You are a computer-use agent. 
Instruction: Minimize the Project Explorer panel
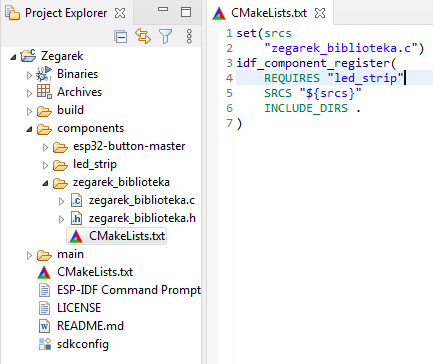[x=163, y=10]
